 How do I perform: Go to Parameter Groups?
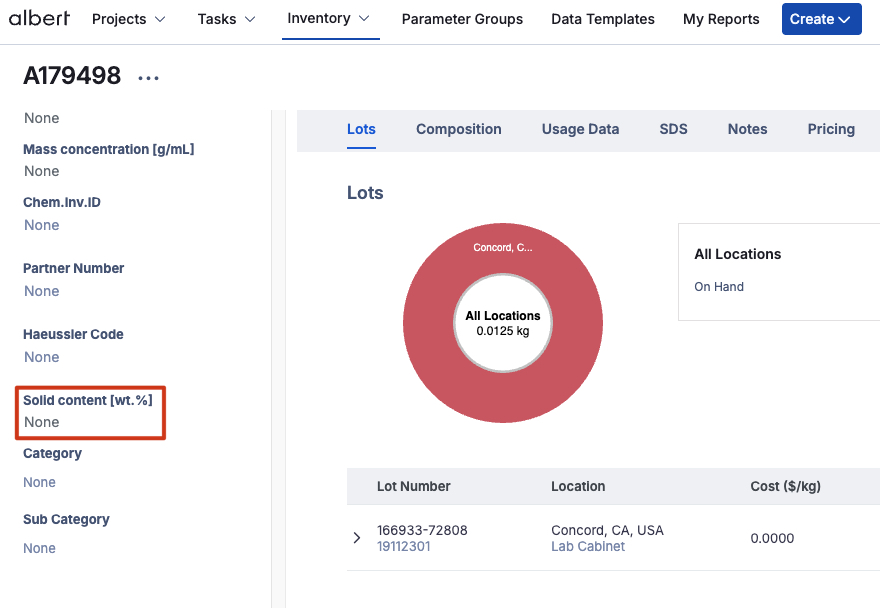[462, 19]
